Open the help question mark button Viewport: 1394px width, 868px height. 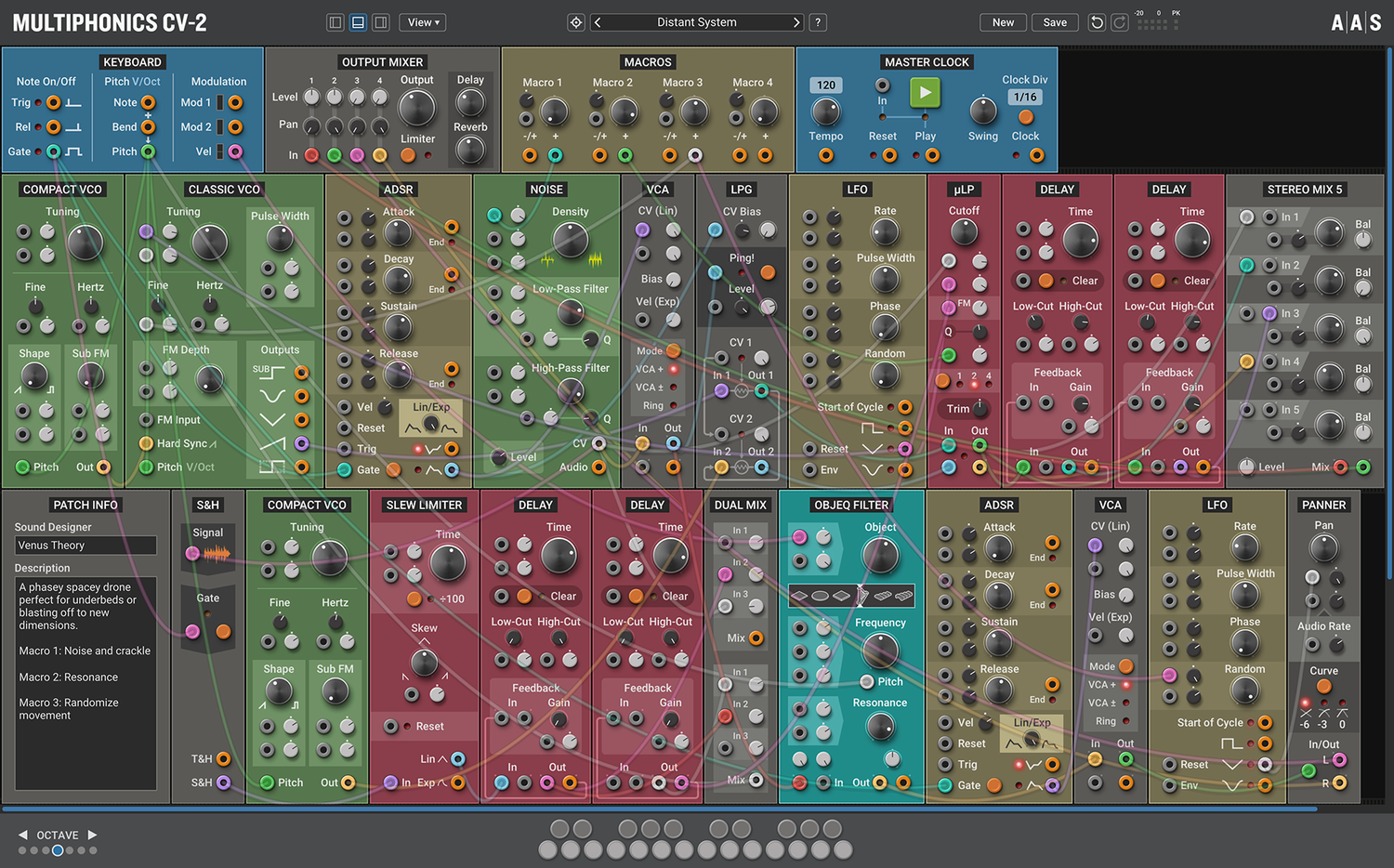(818, 22)
